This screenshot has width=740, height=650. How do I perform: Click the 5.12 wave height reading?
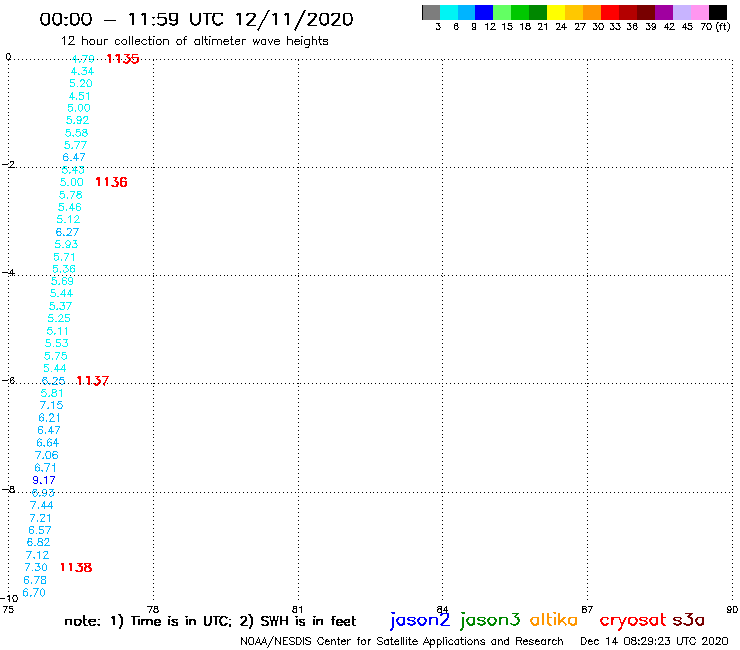(x=68, y=219)
